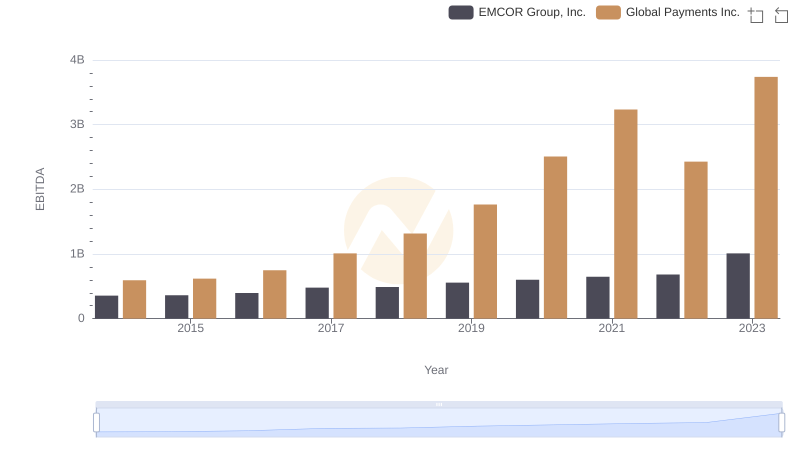Click the x-axis label 2021
Viewport: 800px width, 461px height.
pyautogui.click(x=611, y=328)
